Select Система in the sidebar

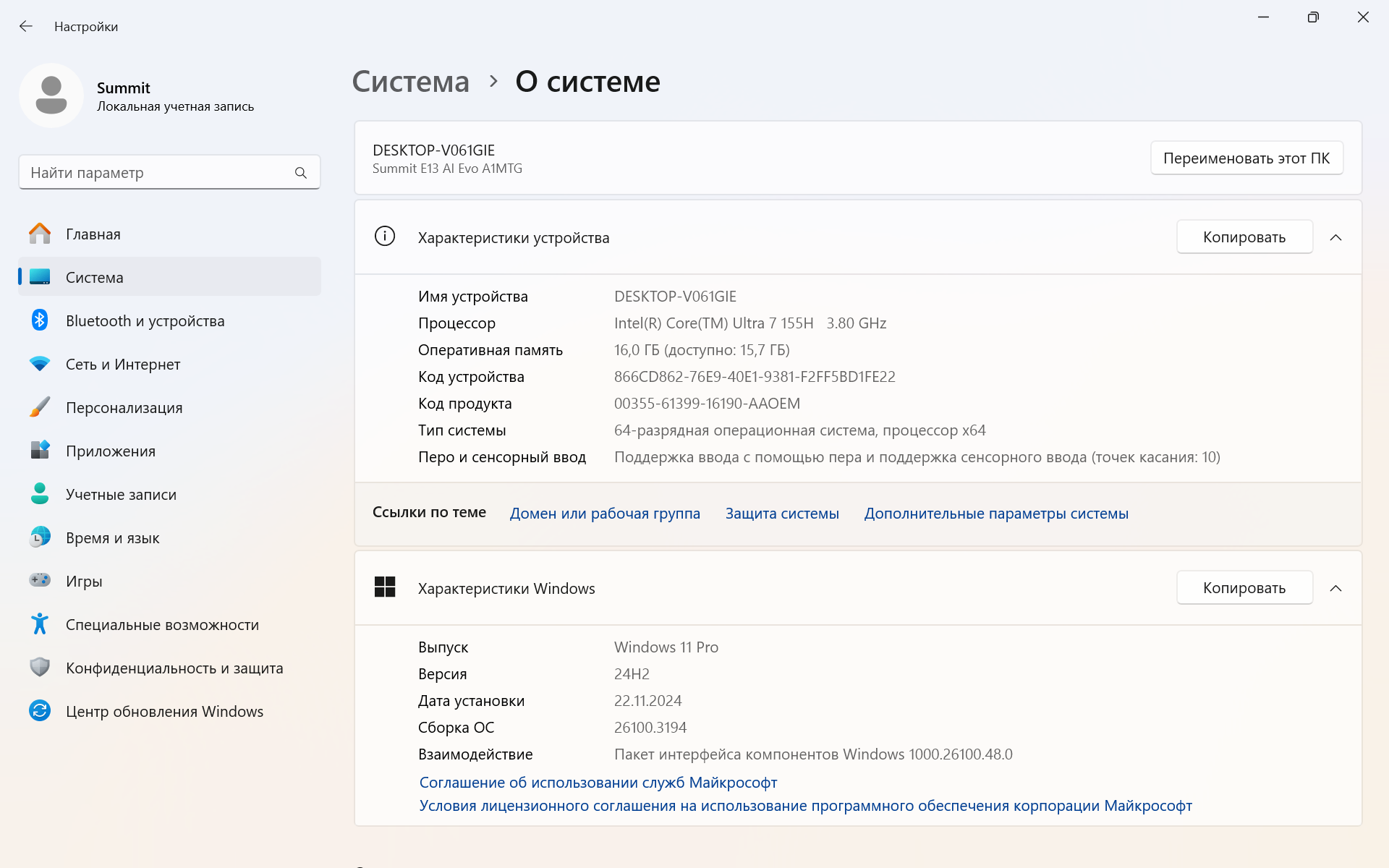point(169,277)
